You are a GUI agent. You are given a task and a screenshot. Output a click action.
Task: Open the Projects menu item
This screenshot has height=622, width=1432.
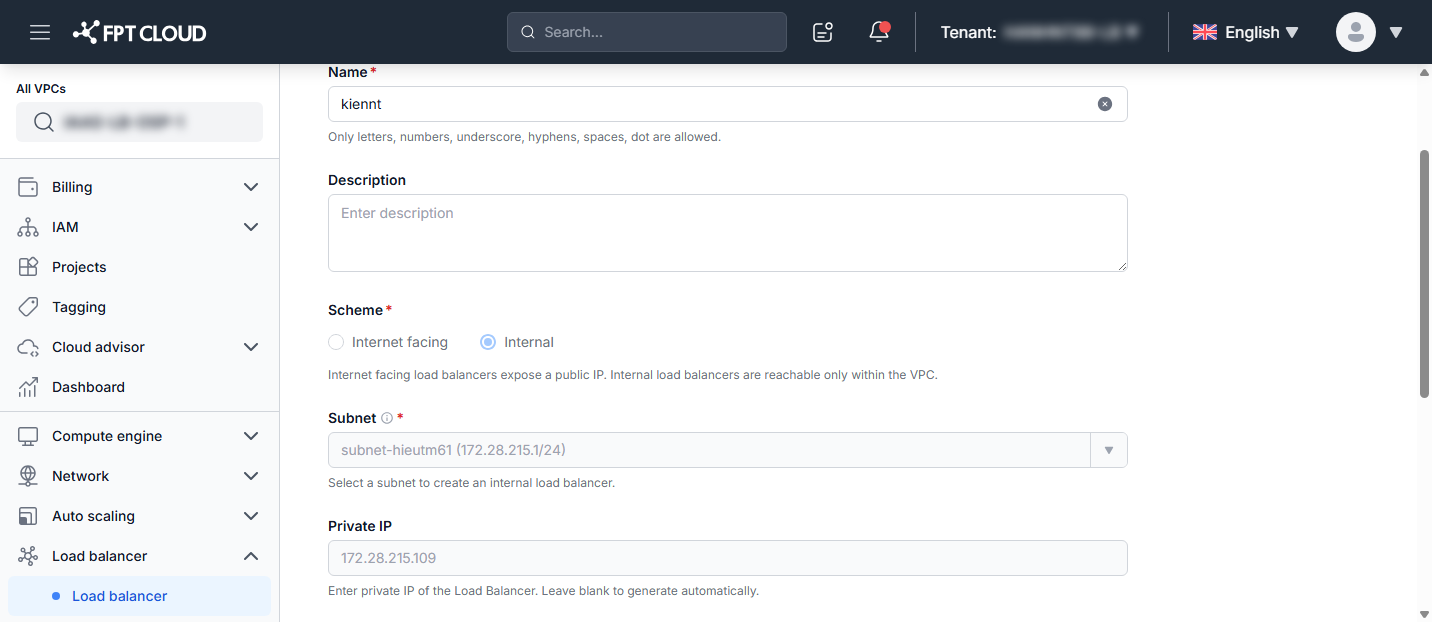139,267
